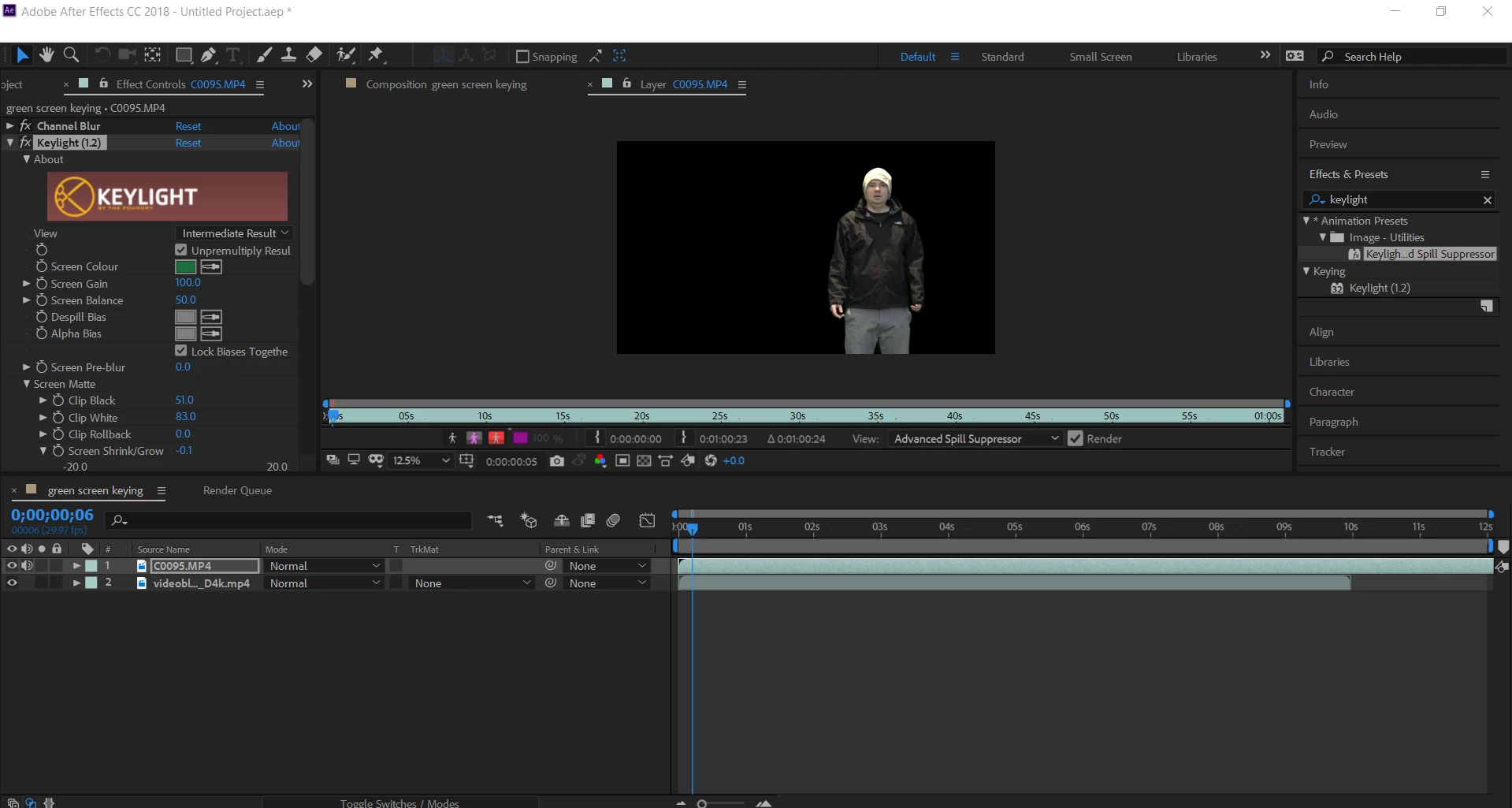
Task: Open the Show Channel color icon
Action: click(x=600, y=461)
